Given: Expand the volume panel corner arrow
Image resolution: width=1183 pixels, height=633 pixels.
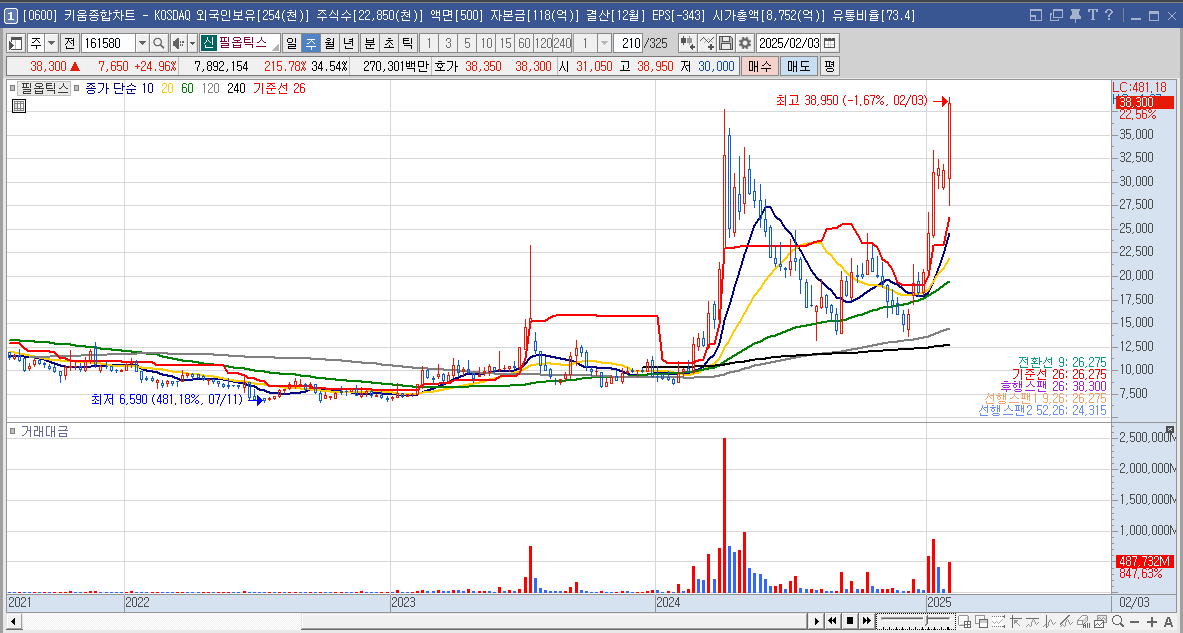Looking at the screenshot, I should [x=1170, y=429].
